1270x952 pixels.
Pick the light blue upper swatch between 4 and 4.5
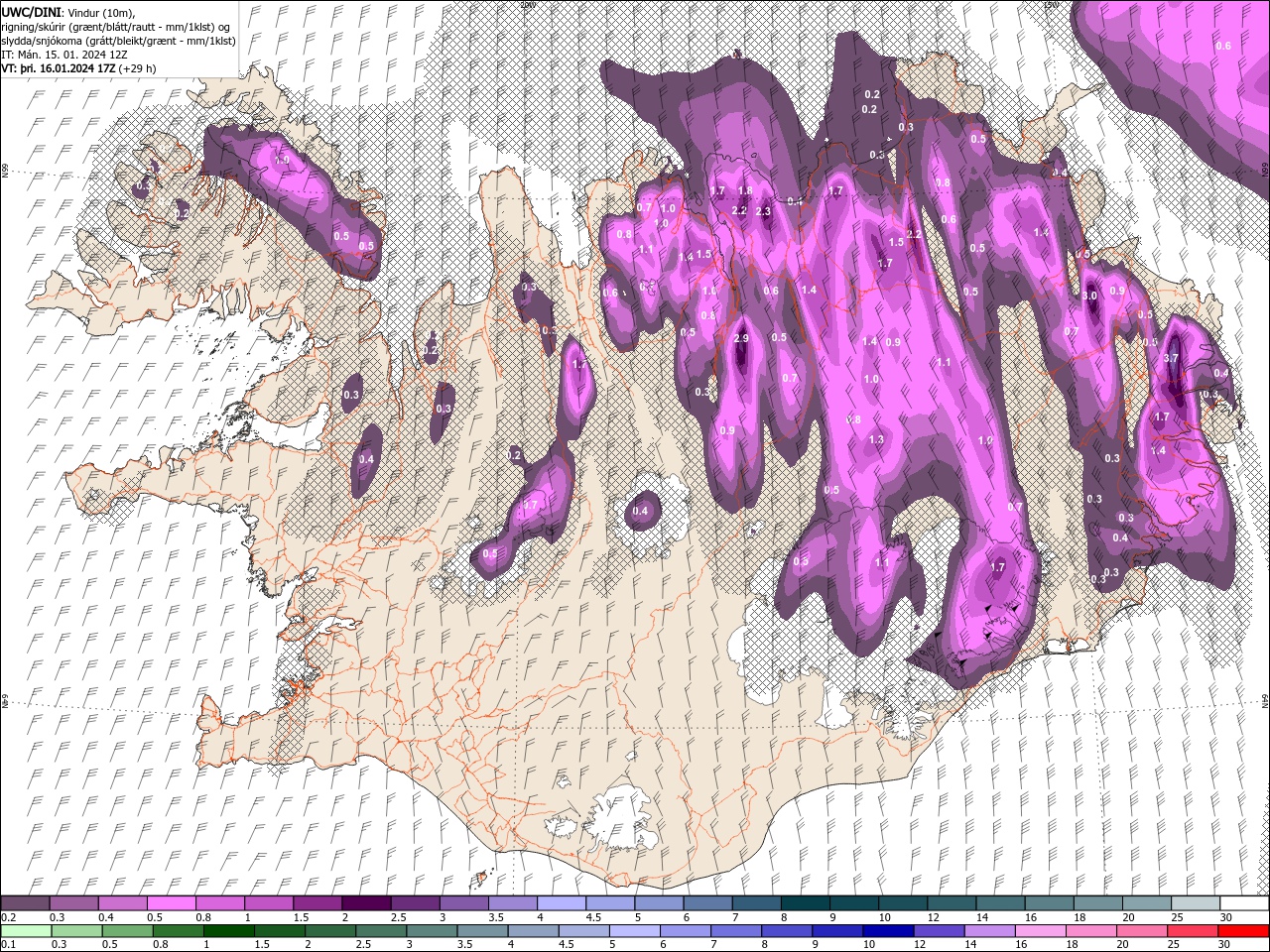(560, 903)
